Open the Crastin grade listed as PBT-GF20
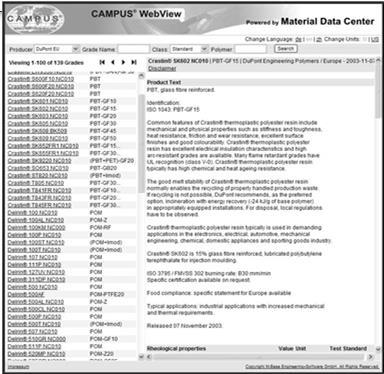 pyautogui.click(x=38, y=116)
